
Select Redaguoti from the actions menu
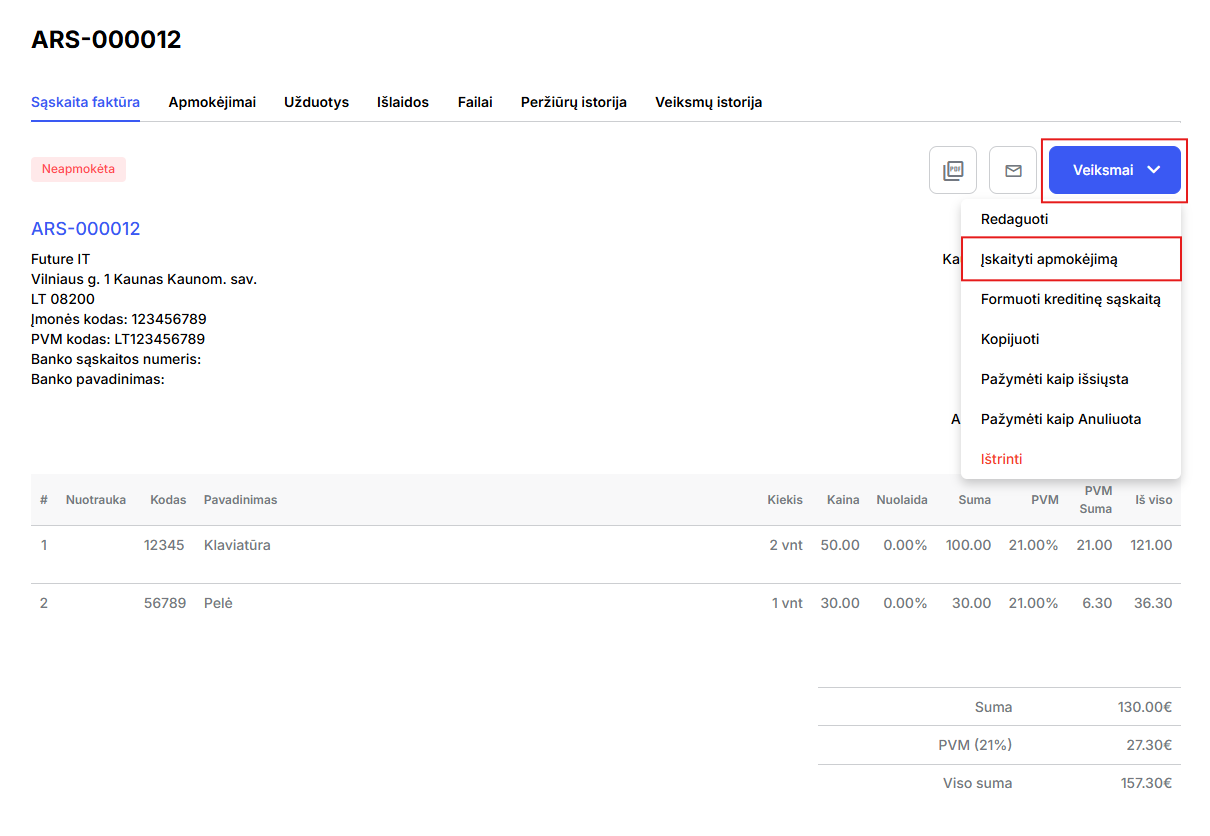click(x=1071, y=219)
